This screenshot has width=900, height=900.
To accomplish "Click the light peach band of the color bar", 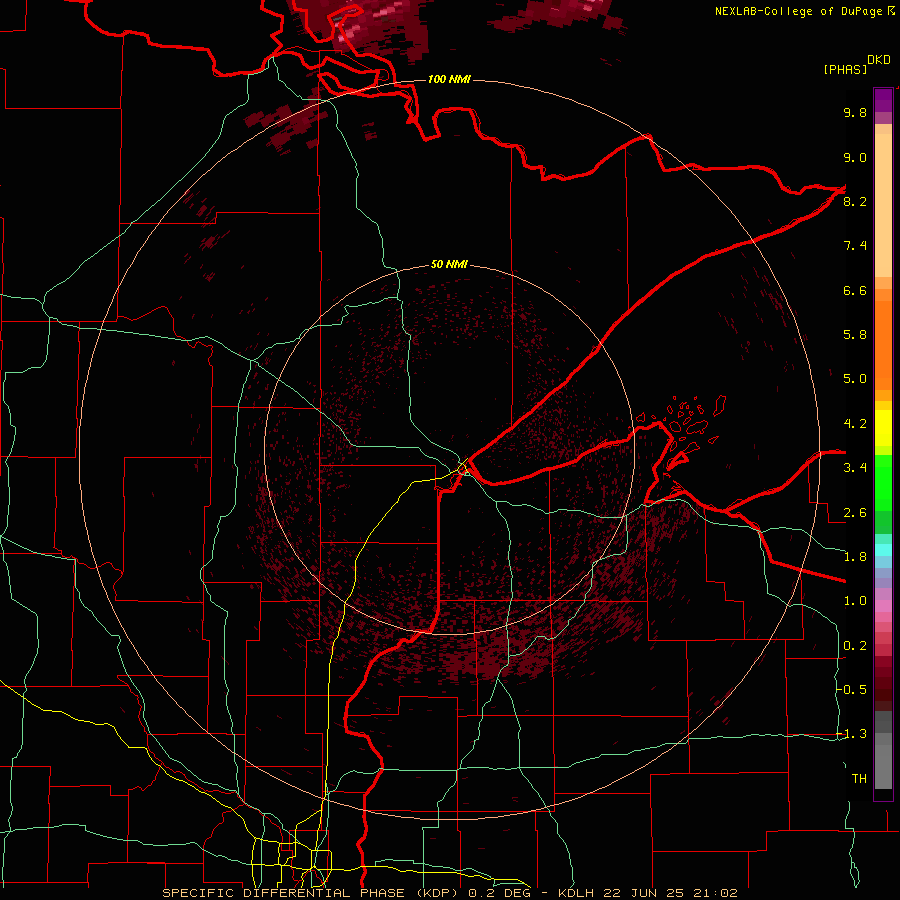I will (883, 205).
